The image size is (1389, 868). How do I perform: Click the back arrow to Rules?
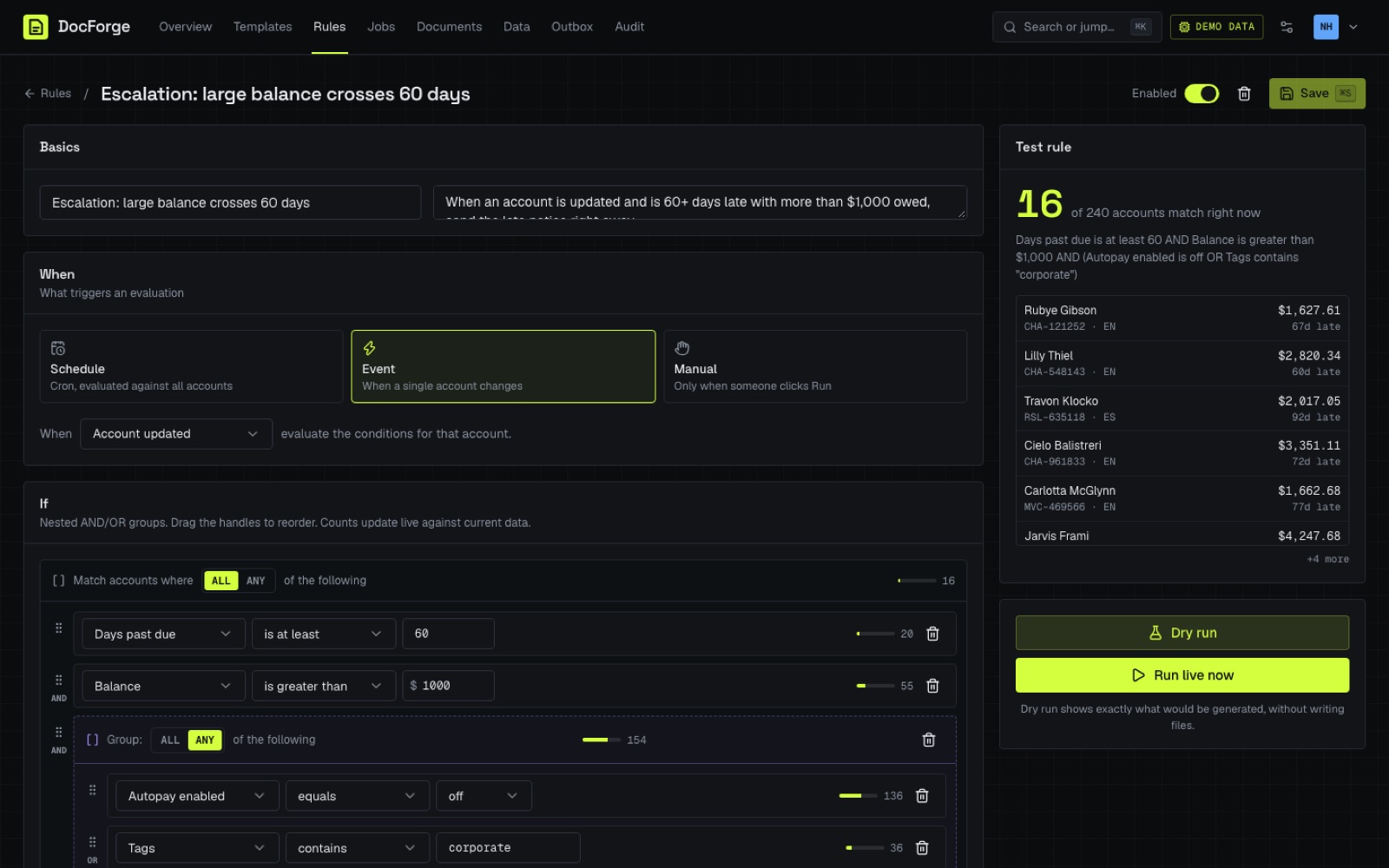(30, 94)
